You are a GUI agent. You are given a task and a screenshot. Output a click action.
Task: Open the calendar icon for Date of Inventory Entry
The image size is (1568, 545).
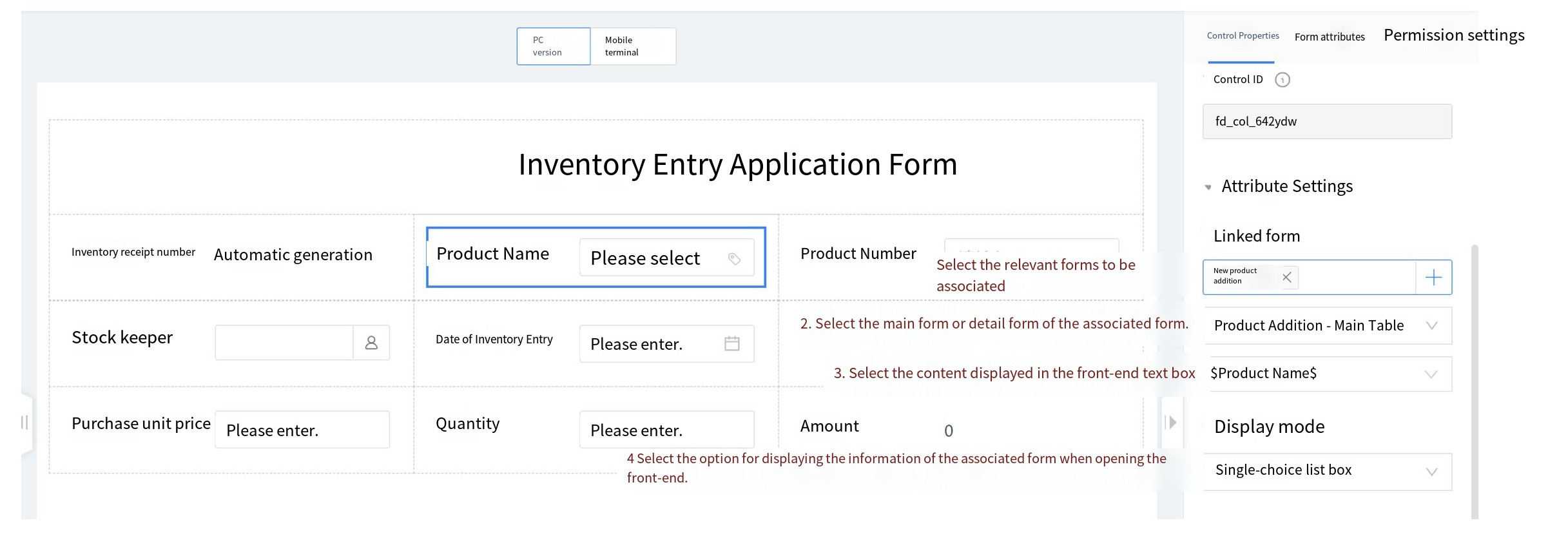(x=731, y=343)
